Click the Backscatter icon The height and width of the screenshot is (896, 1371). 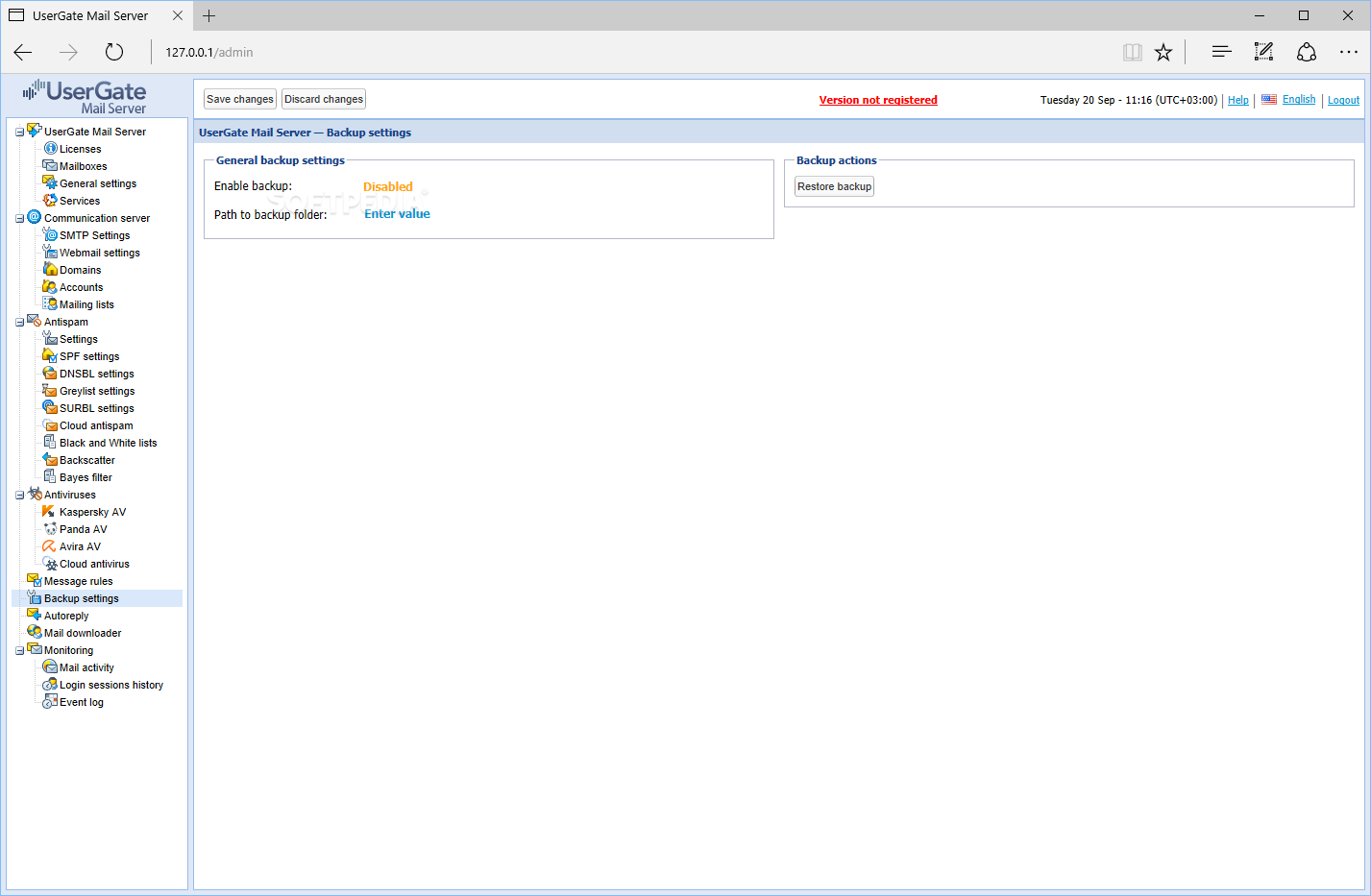[x=50, y=459]
